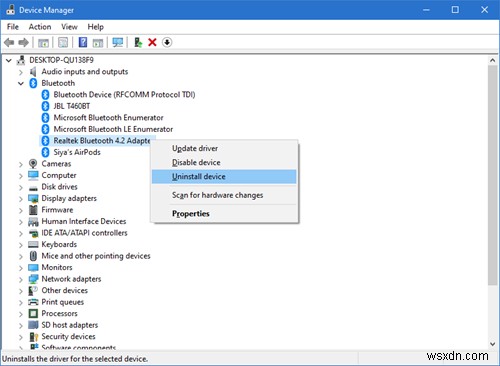The image size is (500, 366).
Task: Click the Bluetooth icon beside Microsoft Bluetooth Enumerator
Action: [45, 118]
